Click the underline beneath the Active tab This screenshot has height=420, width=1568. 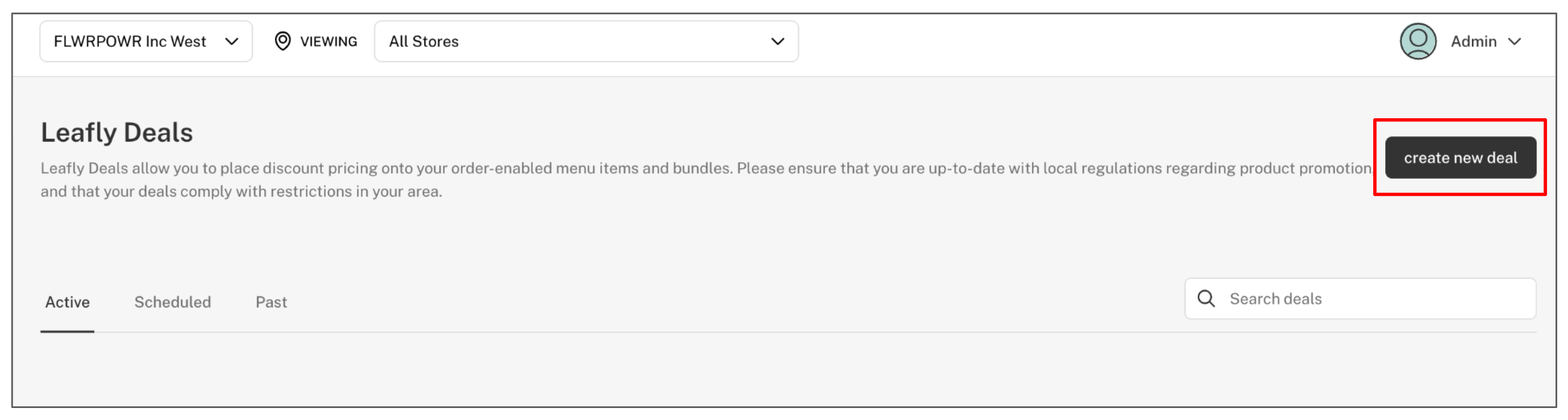[68, 332]
